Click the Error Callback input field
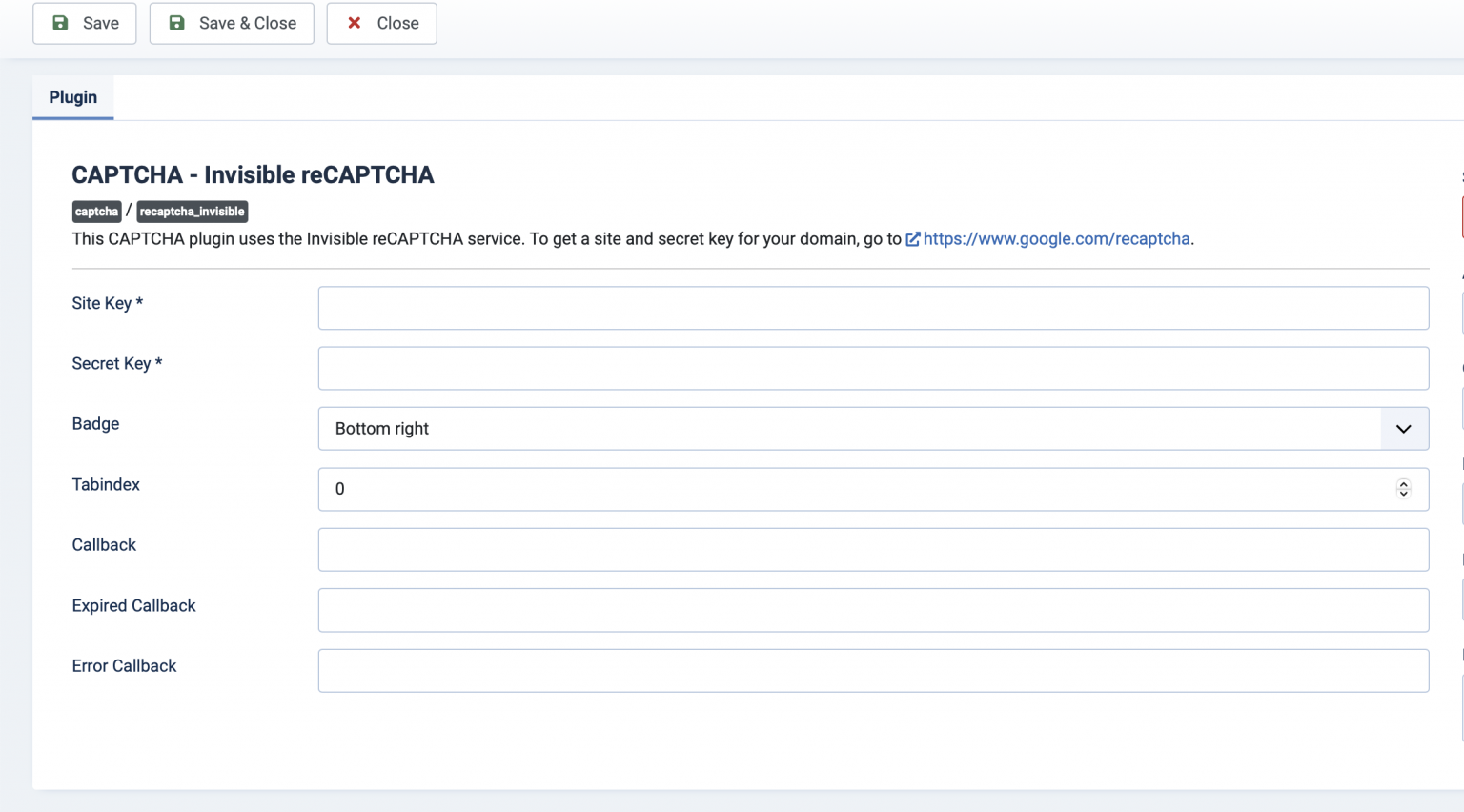The width and height of the screenshot is (1464, 812). click(873, 670)
